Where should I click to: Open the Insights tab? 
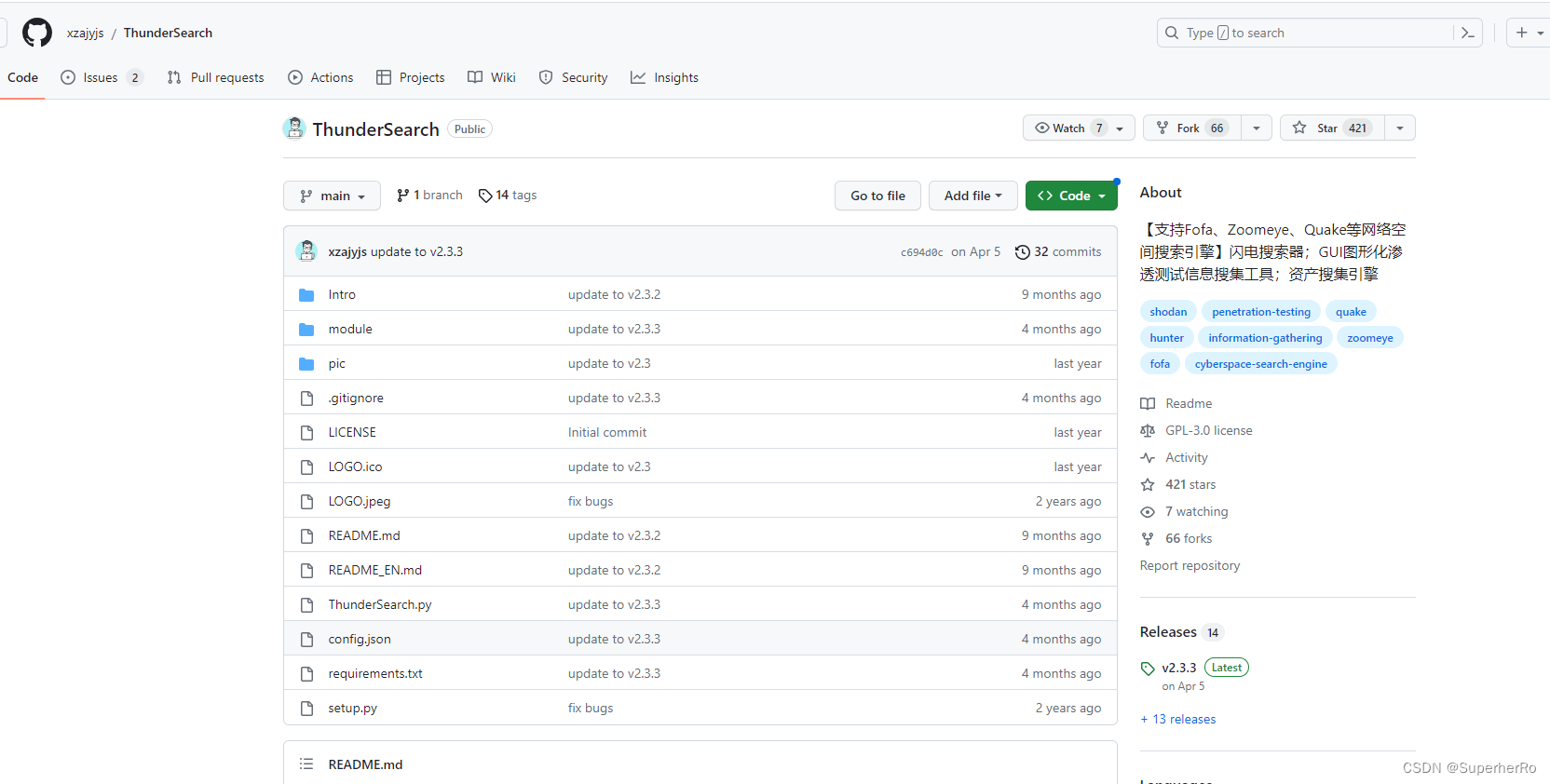point(664,77)
